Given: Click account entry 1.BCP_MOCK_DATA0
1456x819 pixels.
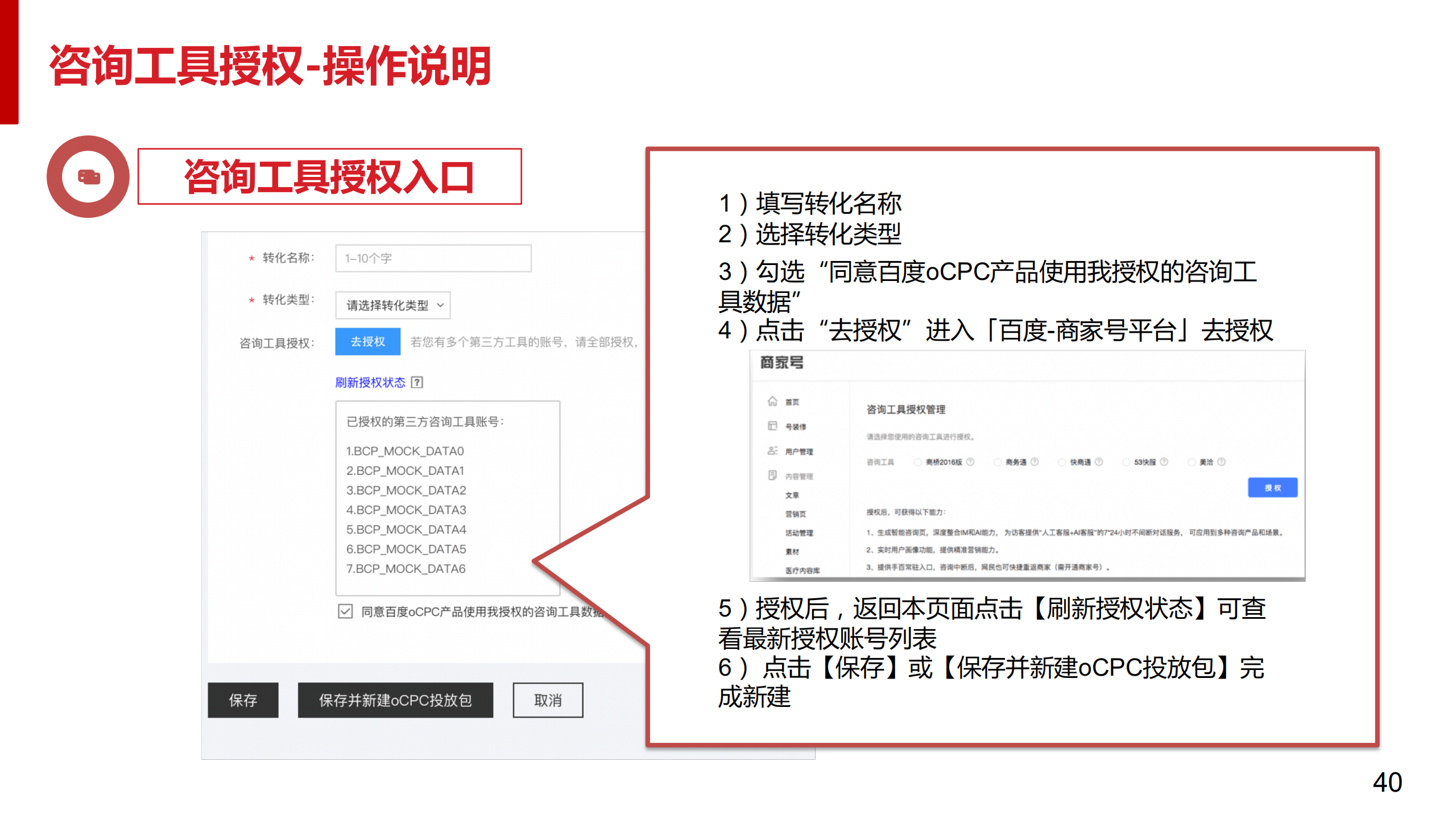Looking at the screenshot, I should click(405, 451).
